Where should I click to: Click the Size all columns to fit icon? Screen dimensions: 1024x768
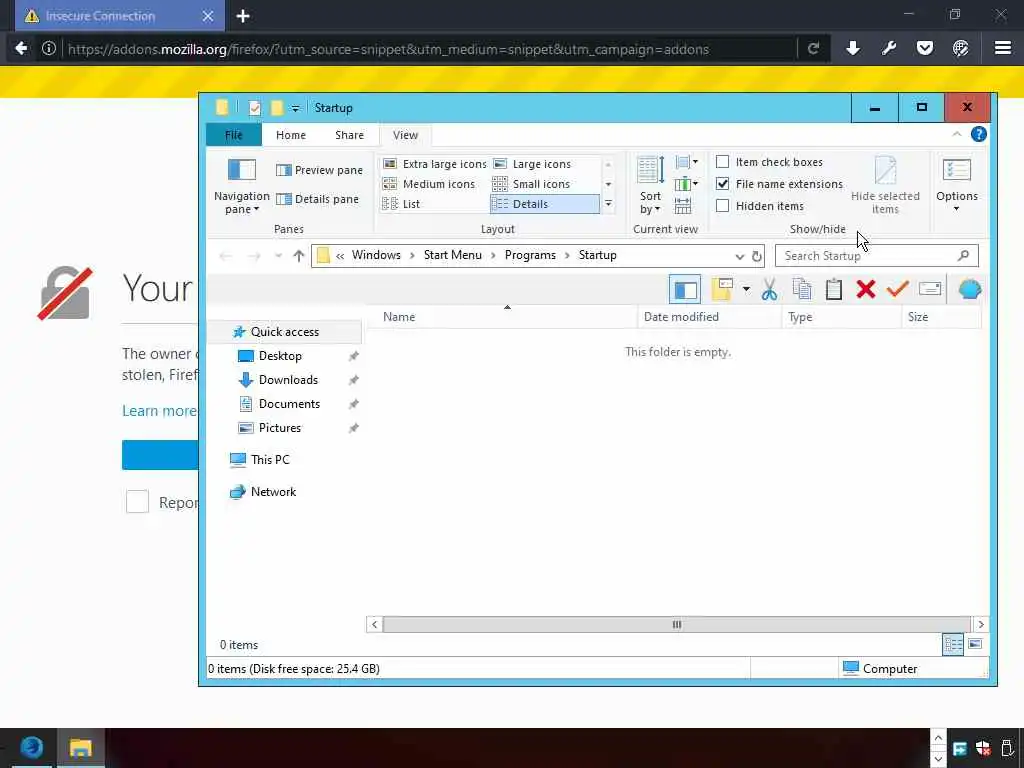tap(682, 208)
